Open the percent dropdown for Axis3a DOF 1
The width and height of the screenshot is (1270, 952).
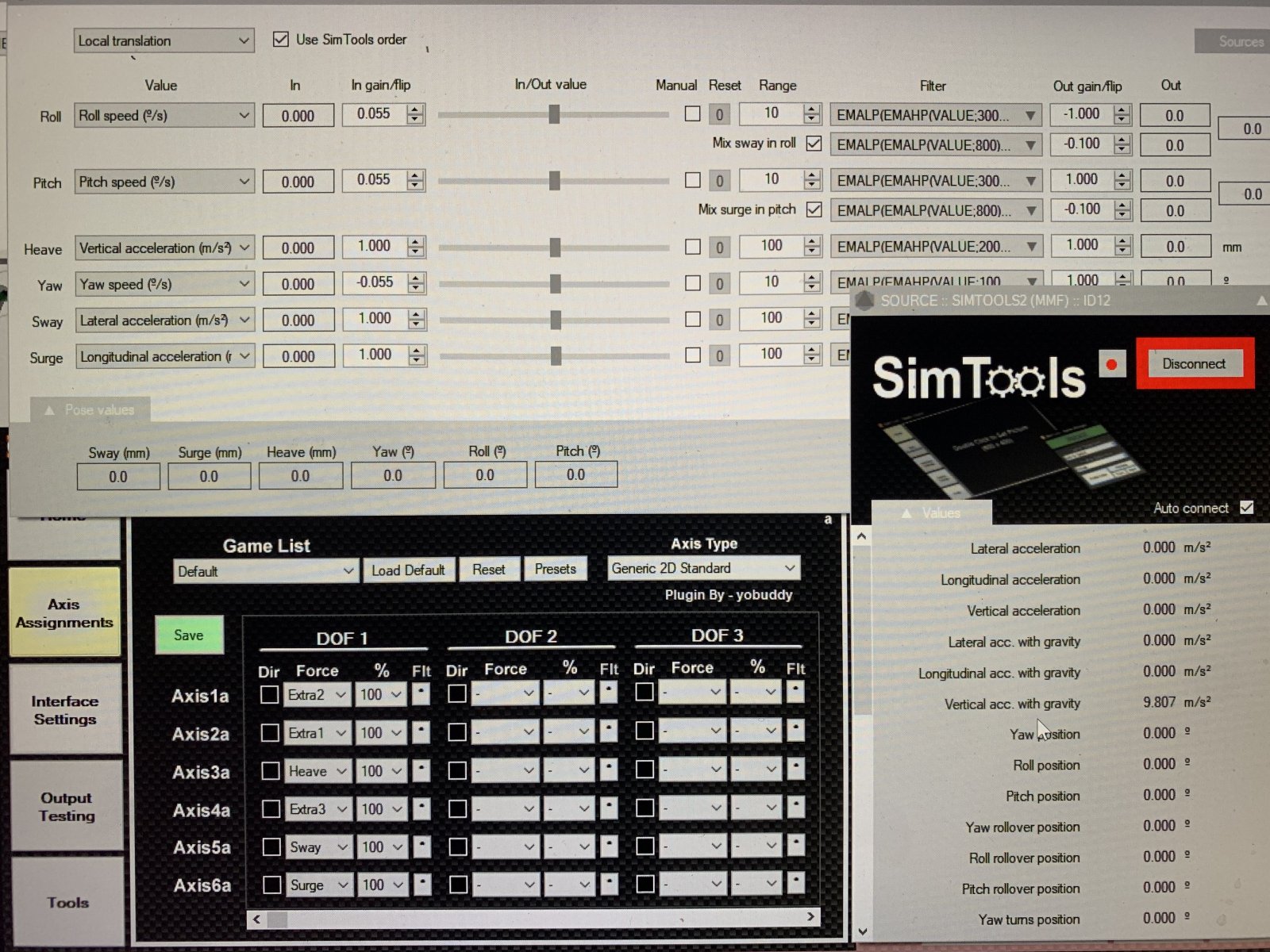[381, 770]
